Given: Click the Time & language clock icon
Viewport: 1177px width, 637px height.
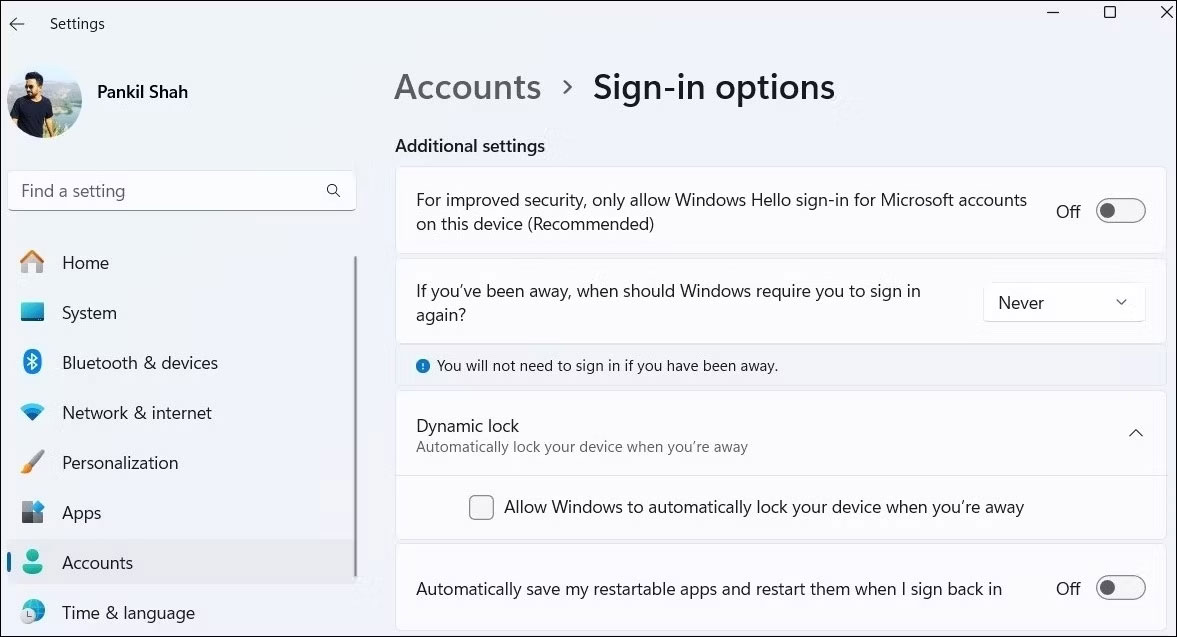Looking at the screenshot, I should click(x=32, y=612).
